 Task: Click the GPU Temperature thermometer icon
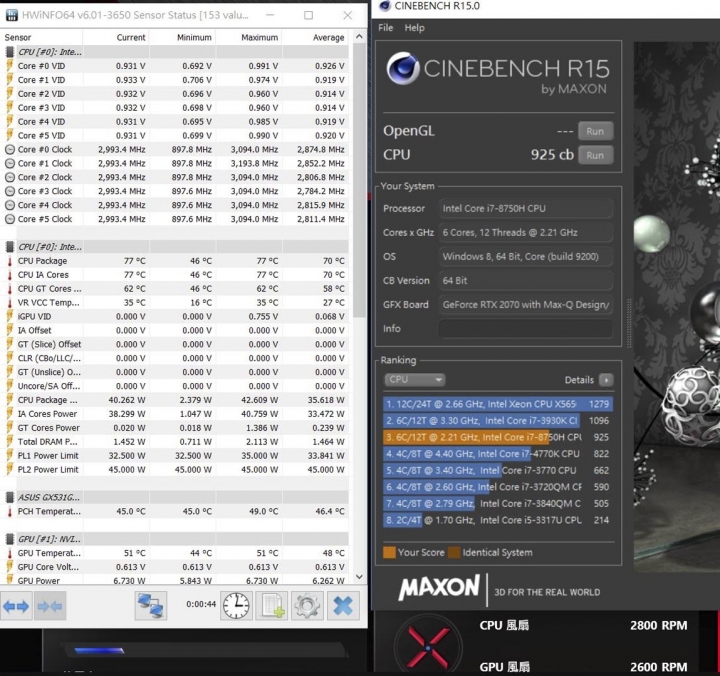10,553
